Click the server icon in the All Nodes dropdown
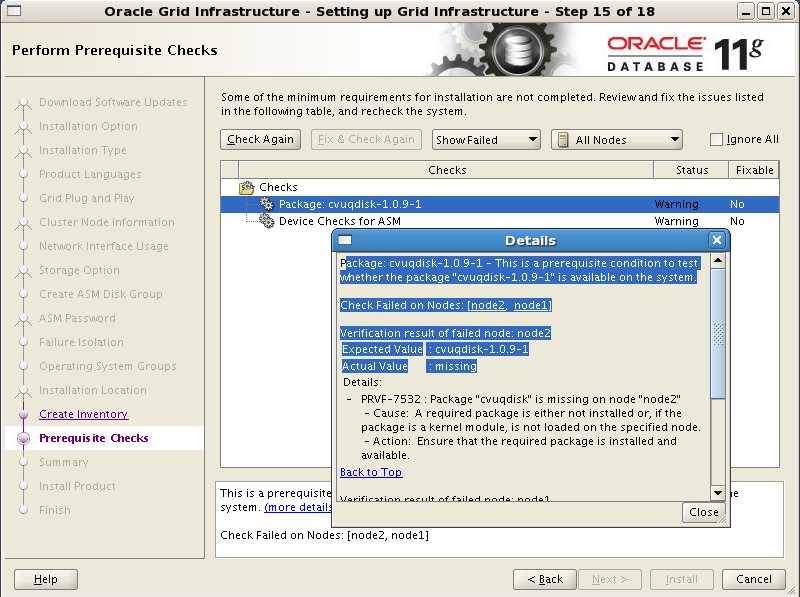The width and height of the screenshot is (800, 597). tap(563, 139)
